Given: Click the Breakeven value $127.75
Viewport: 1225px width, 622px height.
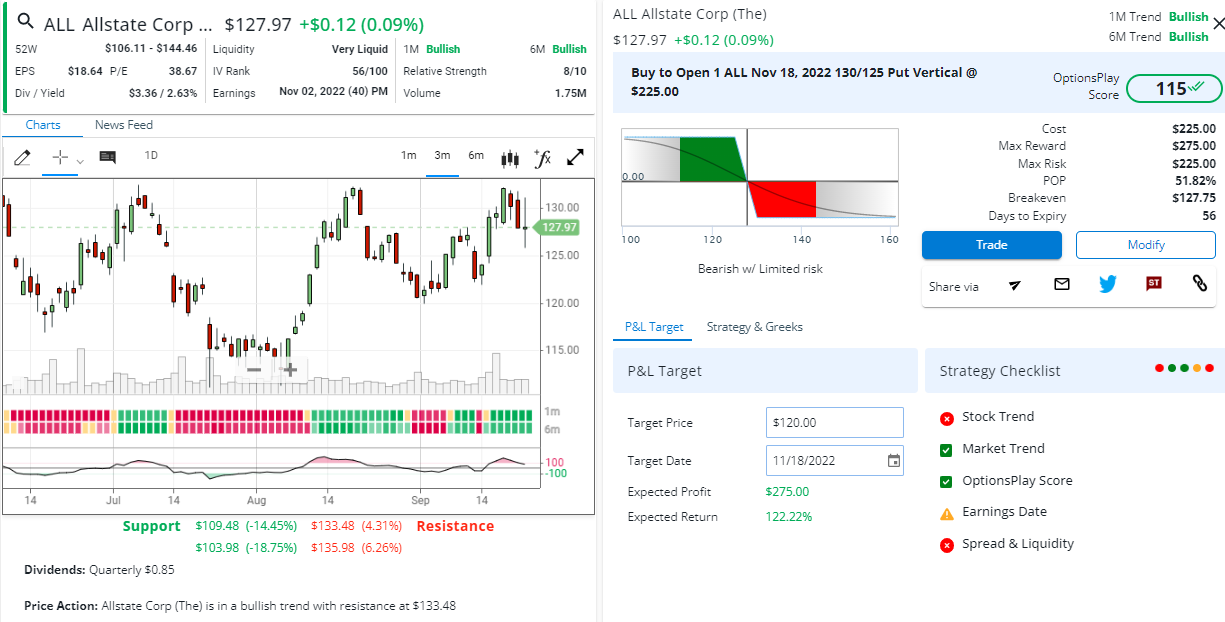Looking at the screenshot, I should (x=1194, y=198).
